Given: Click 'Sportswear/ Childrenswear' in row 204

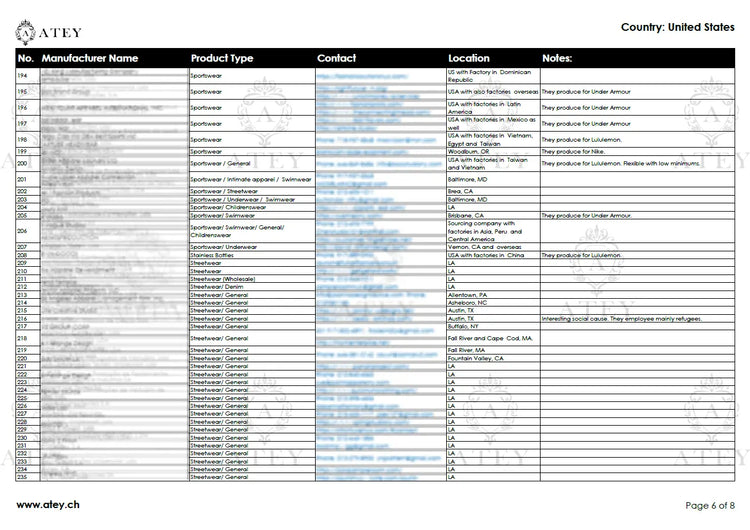Looking at the screenshot, I should tap(228, 207).
